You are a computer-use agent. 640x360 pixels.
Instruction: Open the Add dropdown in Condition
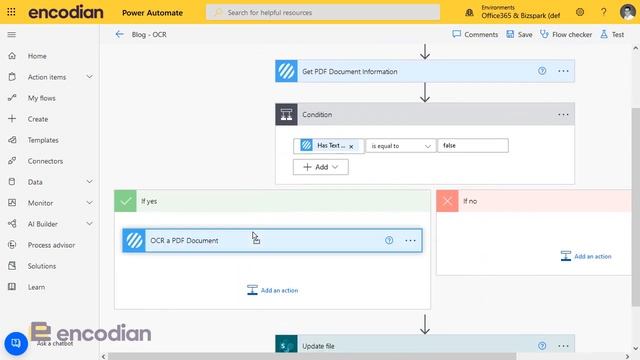[x=320, y=167]
